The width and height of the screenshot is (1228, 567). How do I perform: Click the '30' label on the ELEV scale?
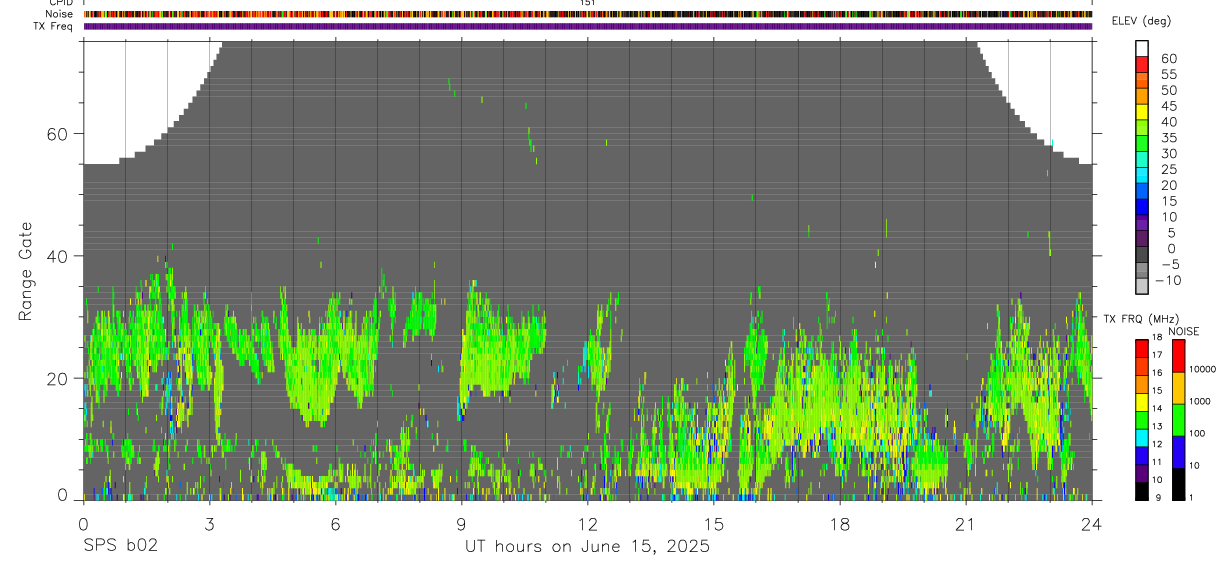tap(1168, 154)
